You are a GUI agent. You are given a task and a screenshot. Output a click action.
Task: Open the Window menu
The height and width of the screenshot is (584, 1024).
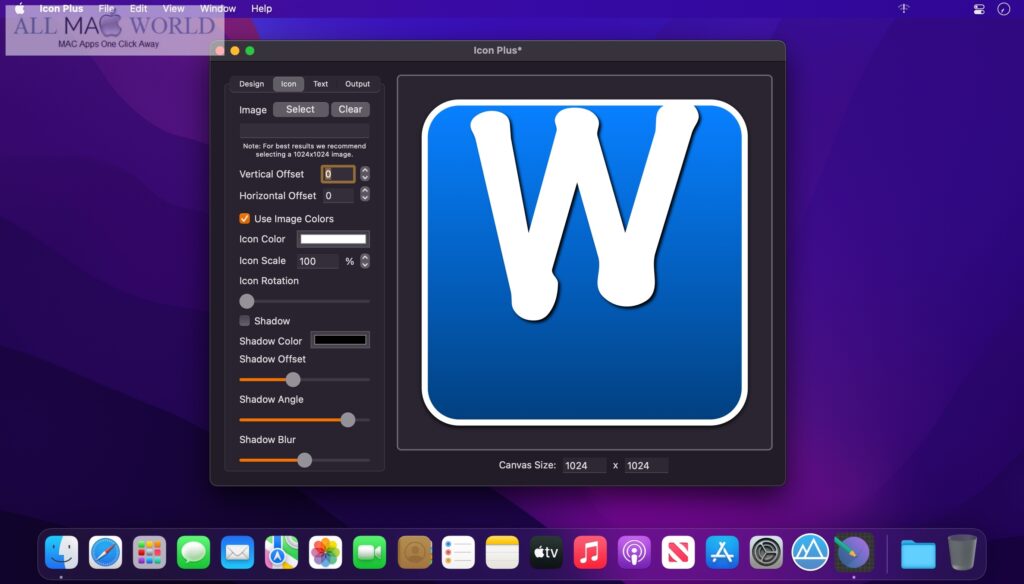[x=217, y=8]
